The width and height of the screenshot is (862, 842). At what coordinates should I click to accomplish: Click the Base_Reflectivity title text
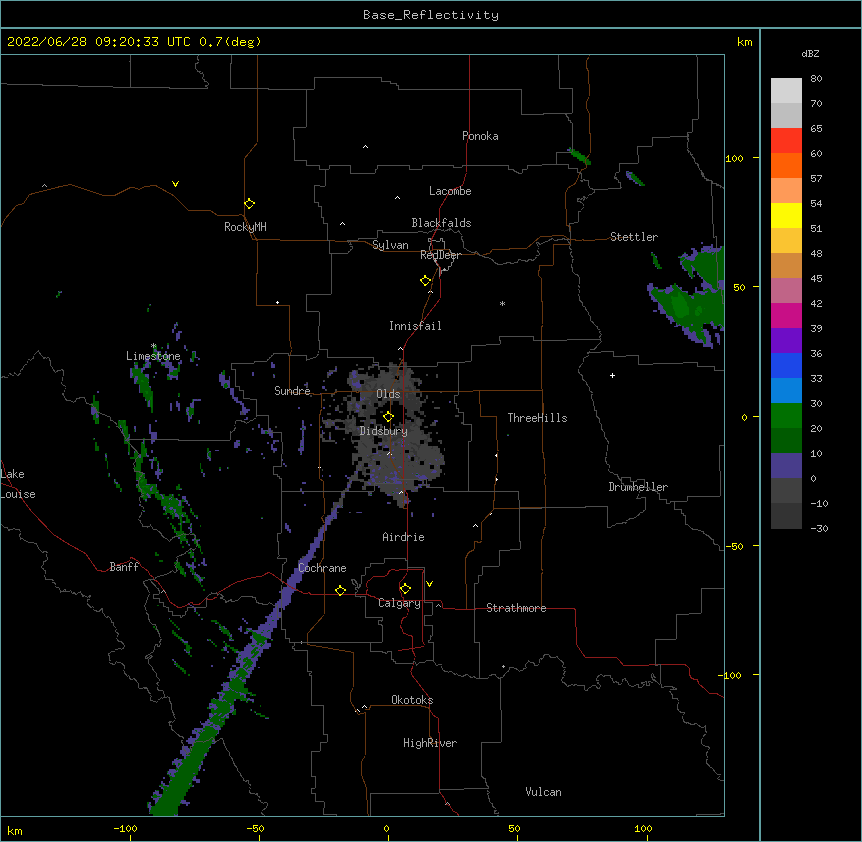(x=431, y=15)
